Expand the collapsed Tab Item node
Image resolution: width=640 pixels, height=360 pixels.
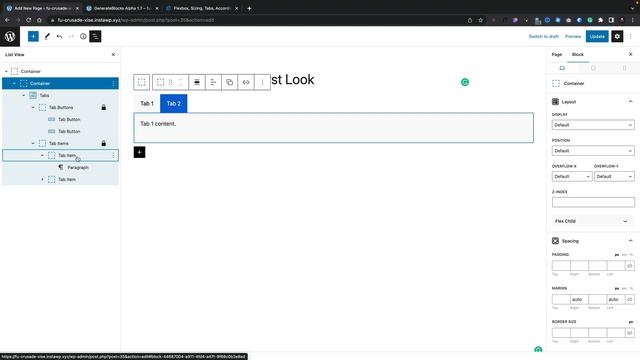coord(42,179)
